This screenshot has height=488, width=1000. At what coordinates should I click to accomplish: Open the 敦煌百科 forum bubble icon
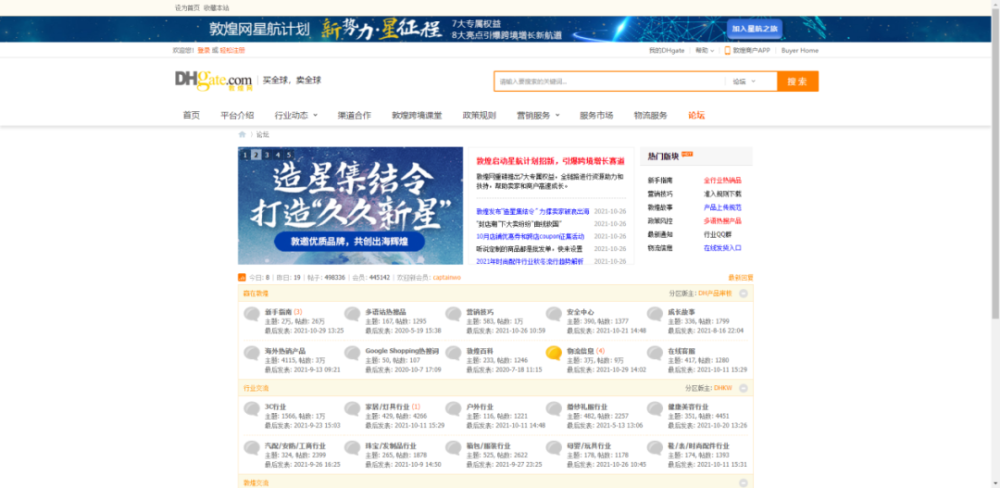click(453, 353)
